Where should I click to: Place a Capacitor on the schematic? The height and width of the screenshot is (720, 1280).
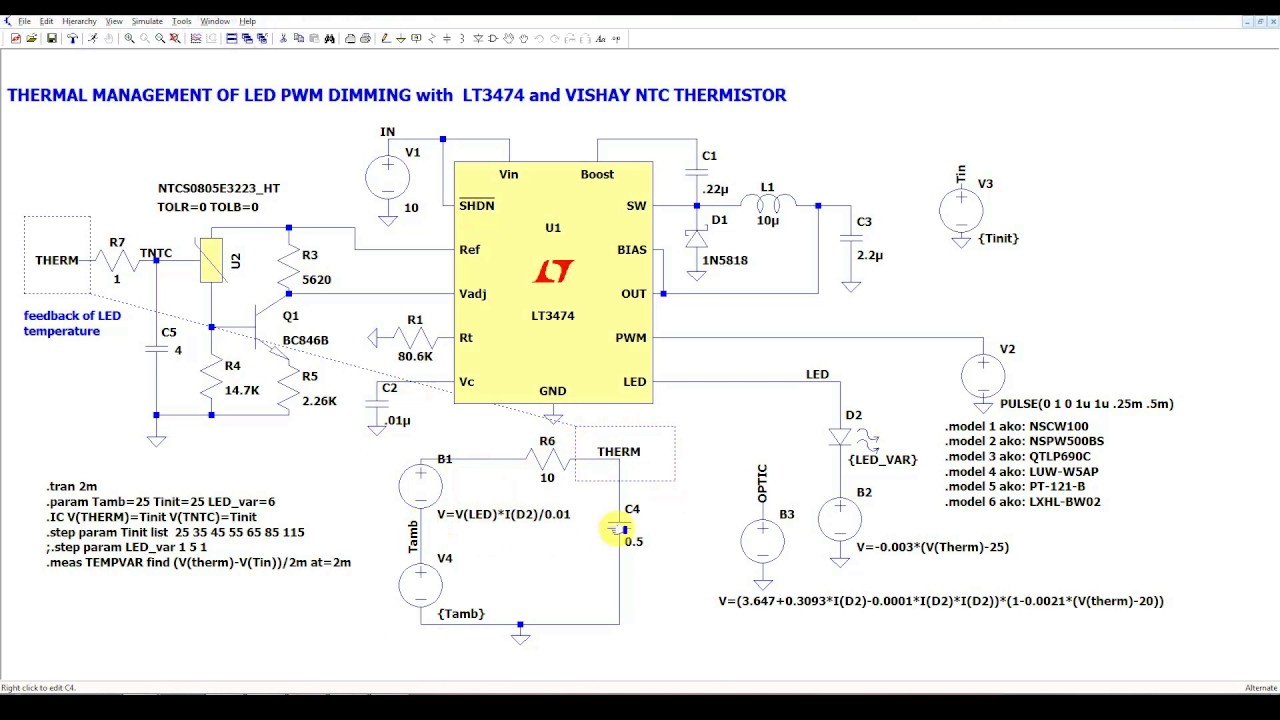(447, 38)
